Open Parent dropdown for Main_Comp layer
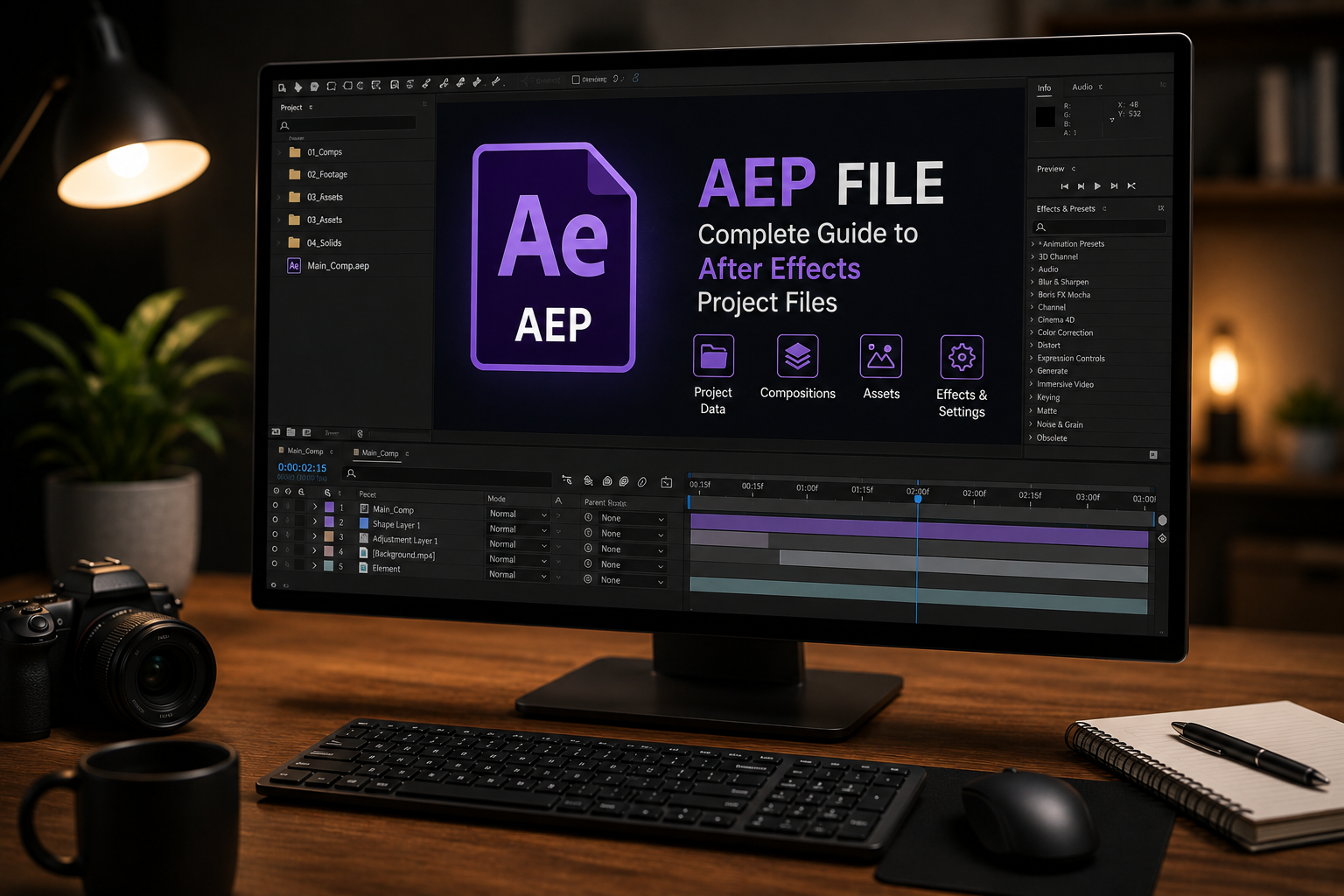This screenshot has width=1344, height=896. (633, 518)
